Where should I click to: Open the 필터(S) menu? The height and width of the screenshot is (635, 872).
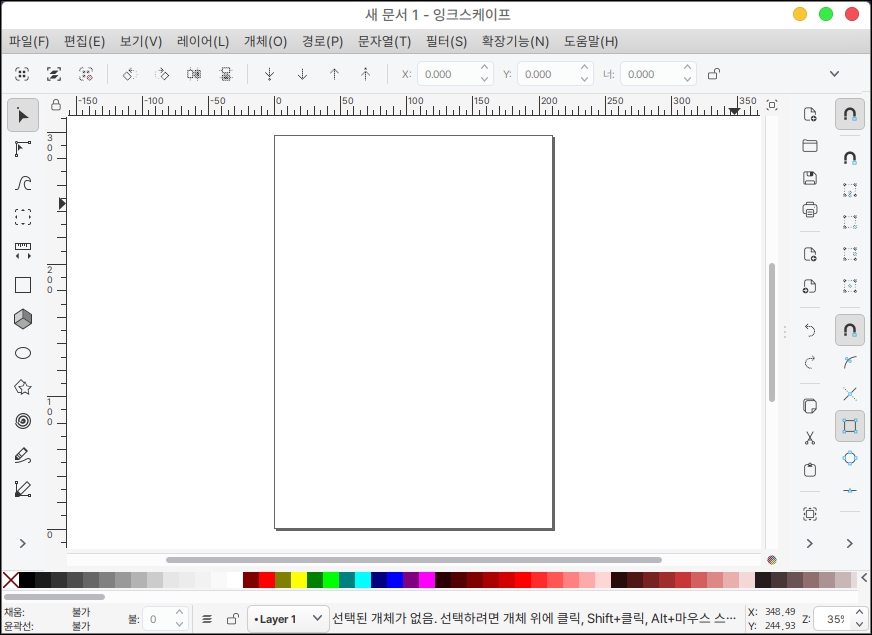coord(446,41)
